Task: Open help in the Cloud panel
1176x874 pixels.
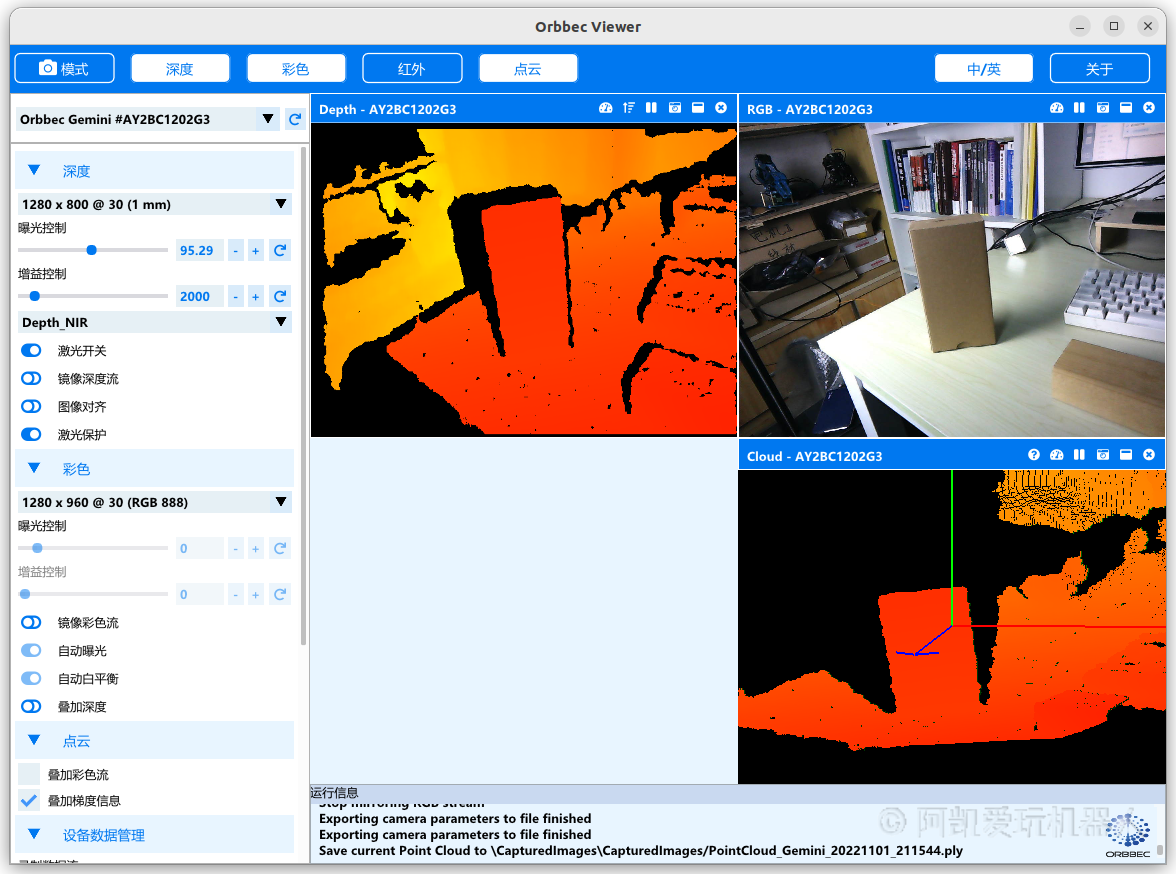Action: coord(1034,455)
